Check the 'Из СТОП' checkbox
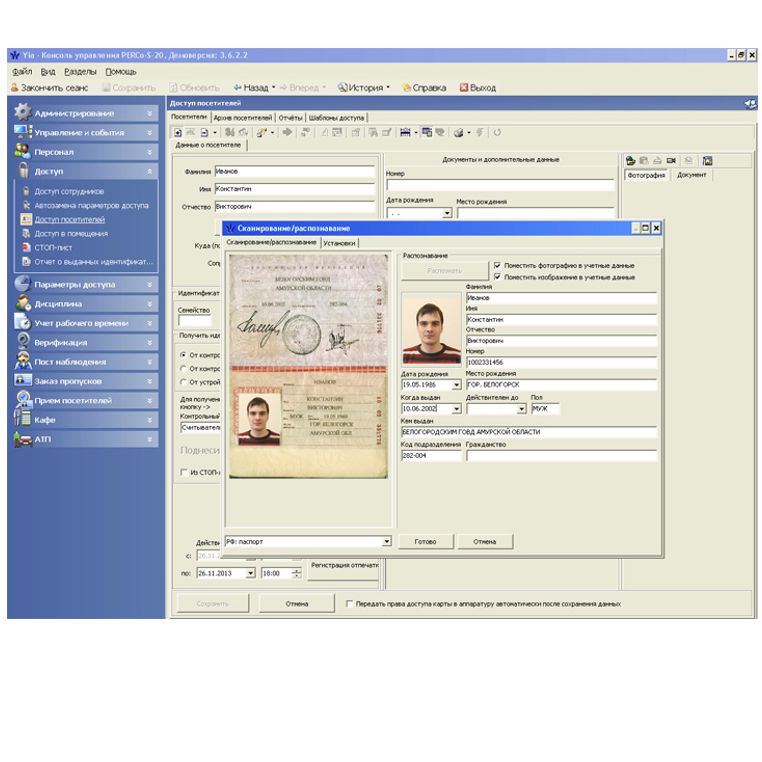 point(184,472)
